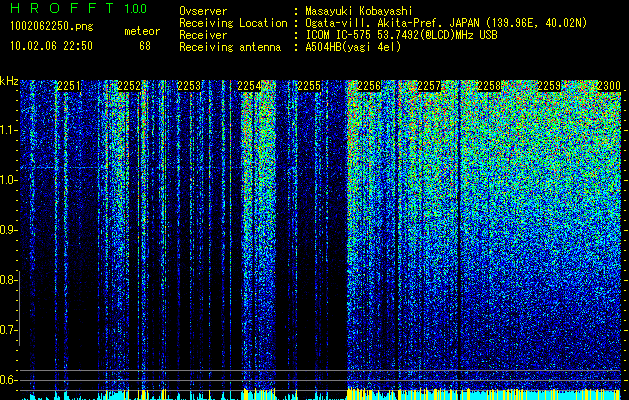629x400 pixels.
Task: Click the 2255 time marker
Action: tap(309, 86)
